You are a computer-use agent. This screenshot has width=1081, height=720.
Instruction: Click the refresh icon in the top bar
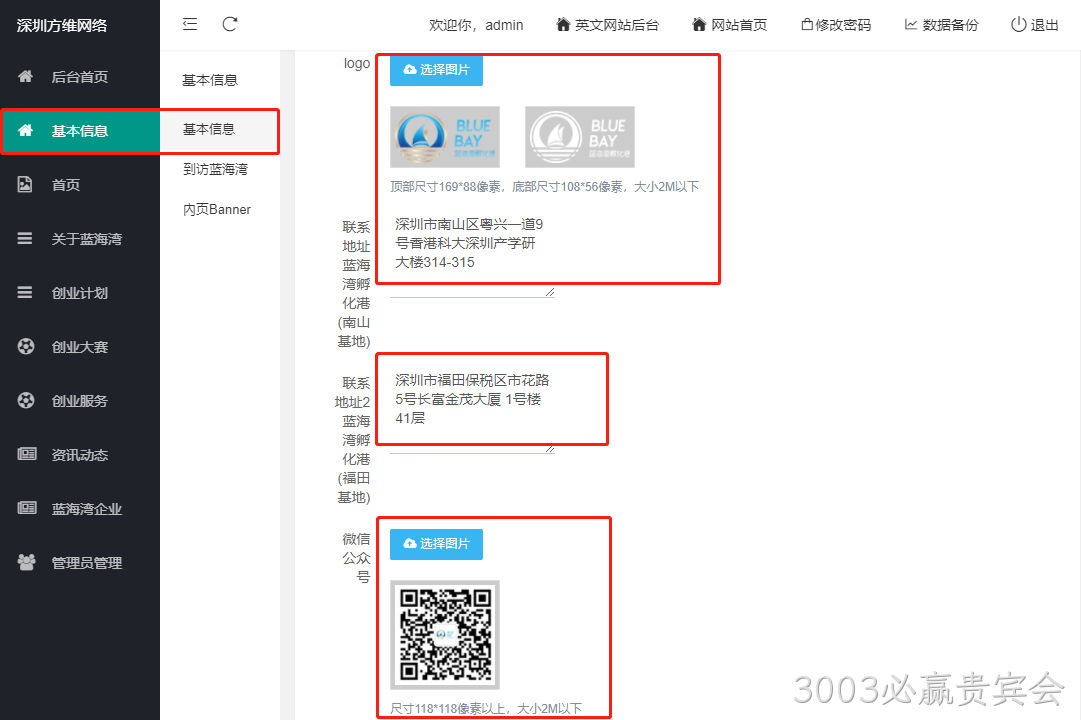point(230,24)
